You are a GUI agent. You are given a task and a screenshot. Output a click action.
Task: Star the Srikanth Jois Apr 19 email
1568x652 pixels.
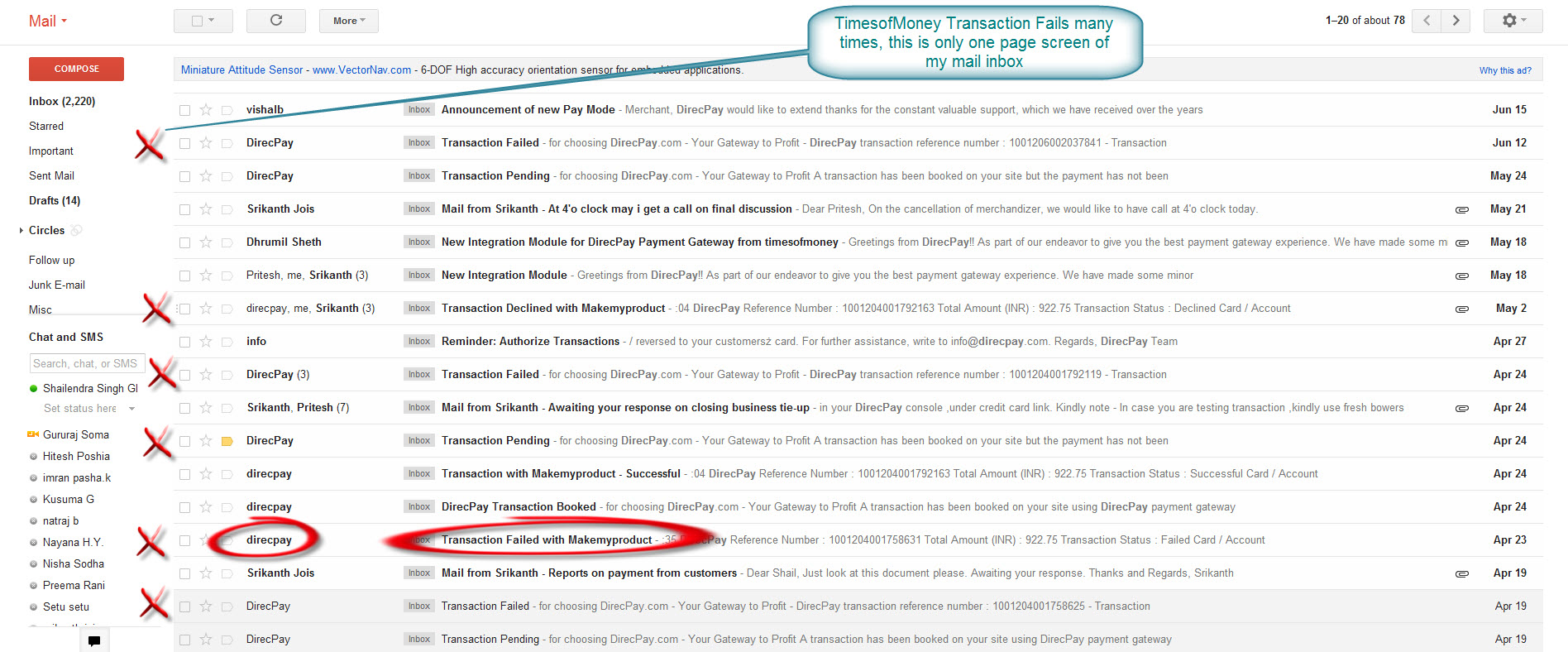pos(206,573)
